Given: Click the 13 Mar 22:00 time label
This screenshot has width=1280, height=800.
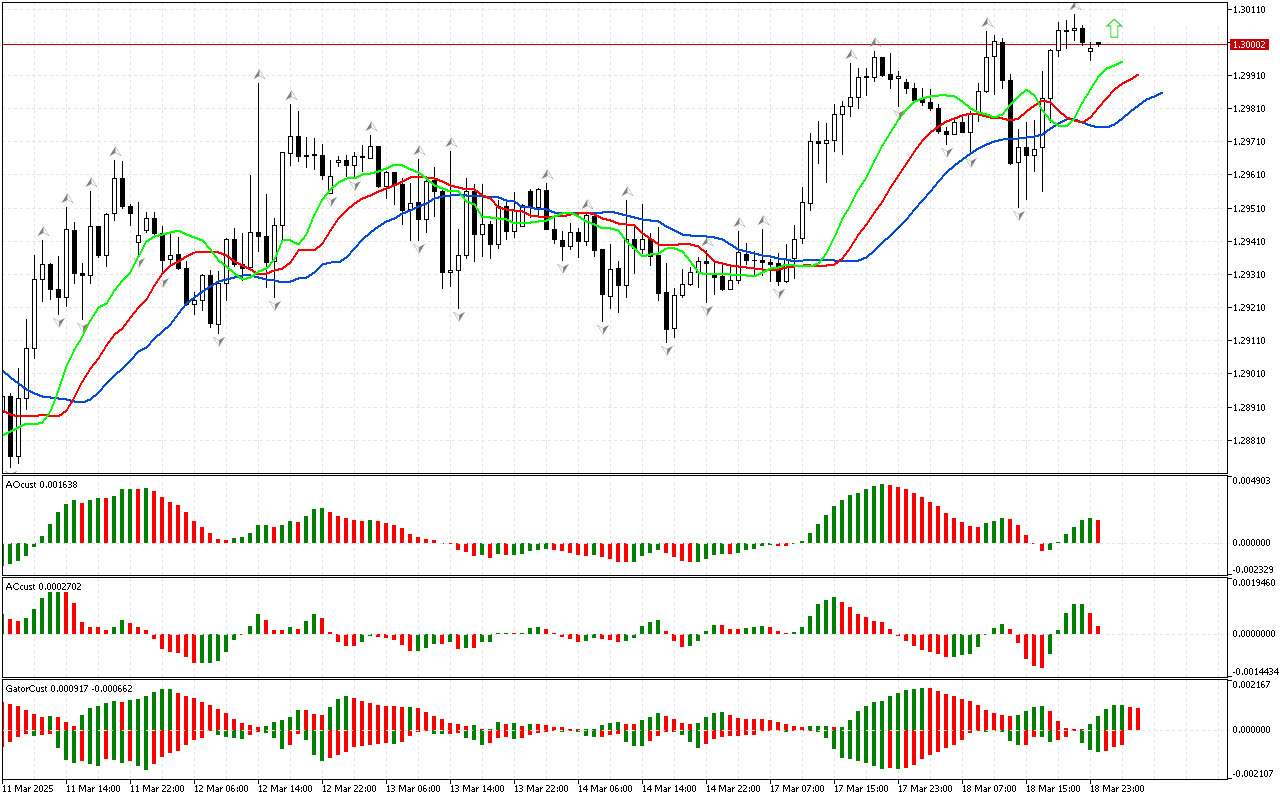Looking at the screenshot, I should (541, 788).
